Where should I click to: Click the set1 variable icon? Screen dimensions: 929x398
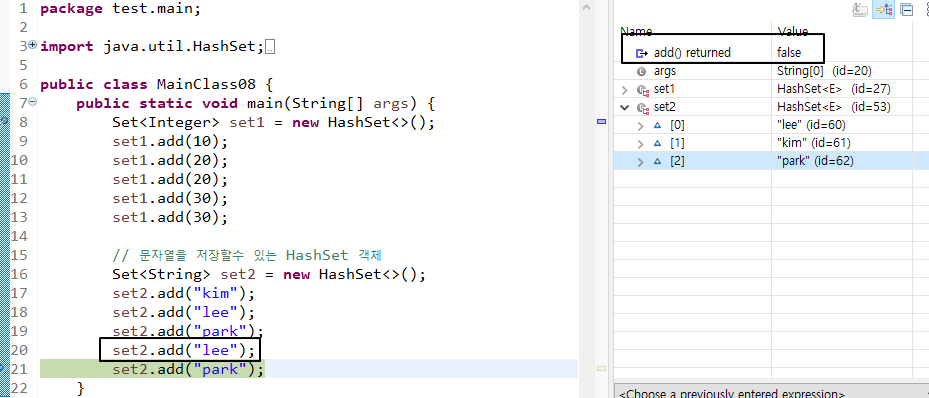click(642, 90)
